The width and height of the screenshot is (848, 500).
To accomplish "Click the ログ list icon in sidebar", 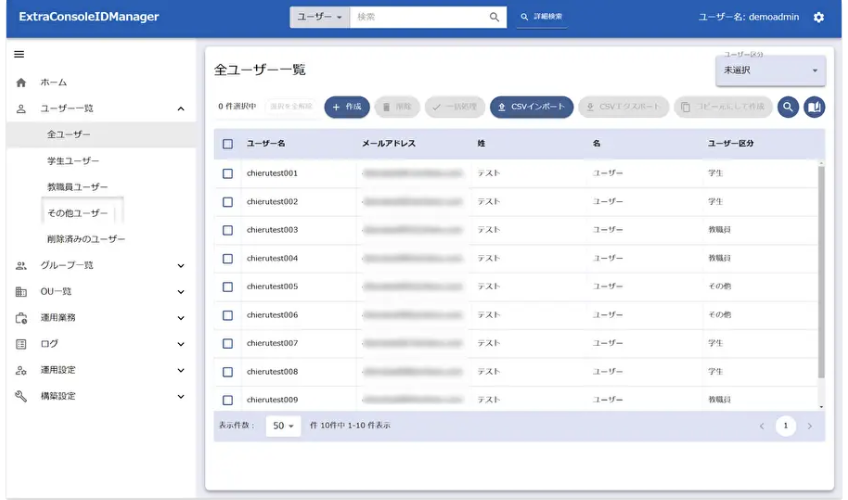I will (x=21, y=344).
